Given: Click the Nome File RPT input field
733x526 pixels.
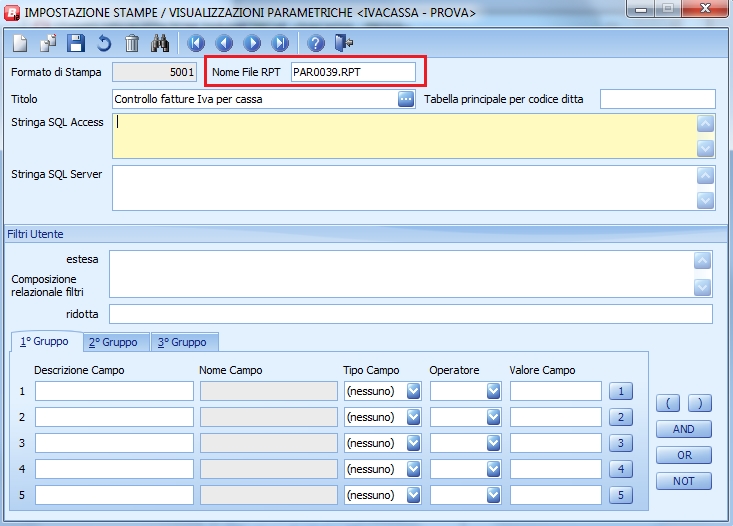Looking at the screenshot, I should 352,72.
